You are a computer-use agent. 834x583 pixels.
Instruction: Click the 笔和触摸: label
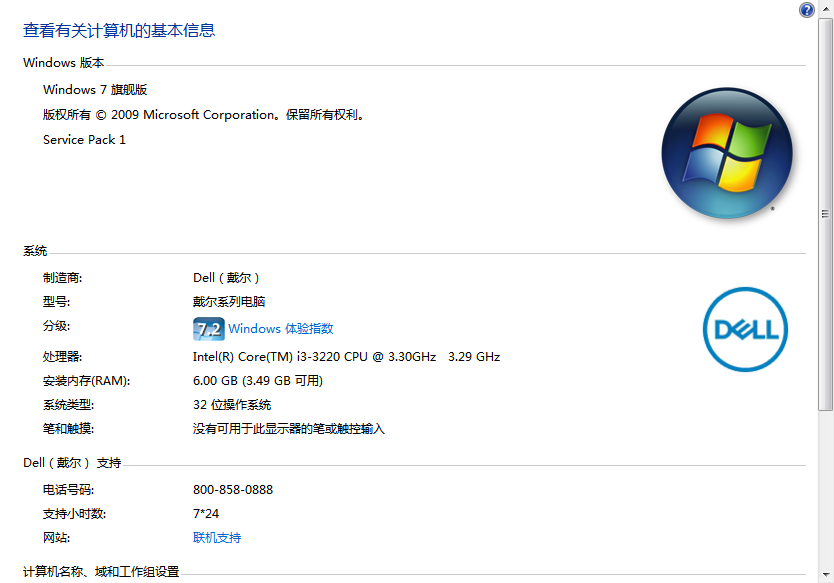[x=69, y=429]
